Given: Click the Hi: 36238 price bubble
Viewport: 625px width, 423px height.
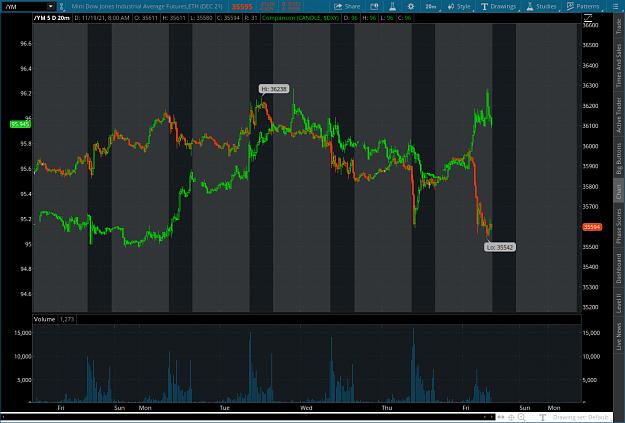Looking at the screenshot, I should pyautogui.click(x=274, y=89).
